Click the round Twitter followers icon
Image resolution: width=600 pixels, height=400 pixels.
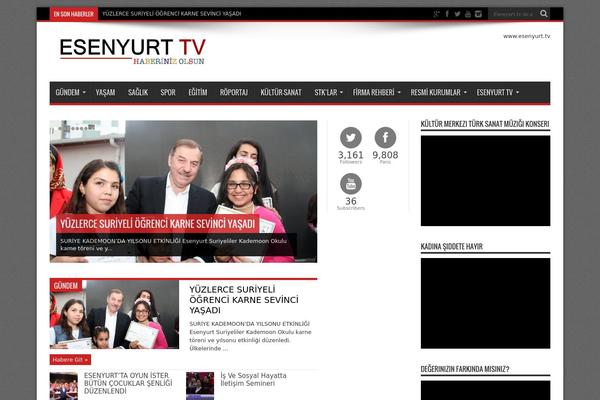coord(351,137)
